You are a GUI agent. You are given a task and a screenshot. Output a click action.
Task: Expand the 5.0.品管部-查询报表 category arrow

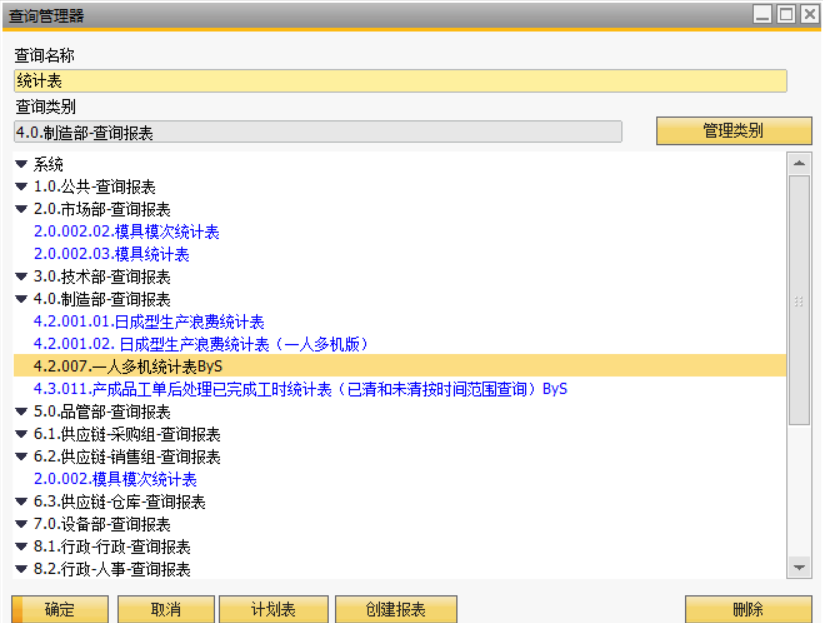click(x=22, y=412)
